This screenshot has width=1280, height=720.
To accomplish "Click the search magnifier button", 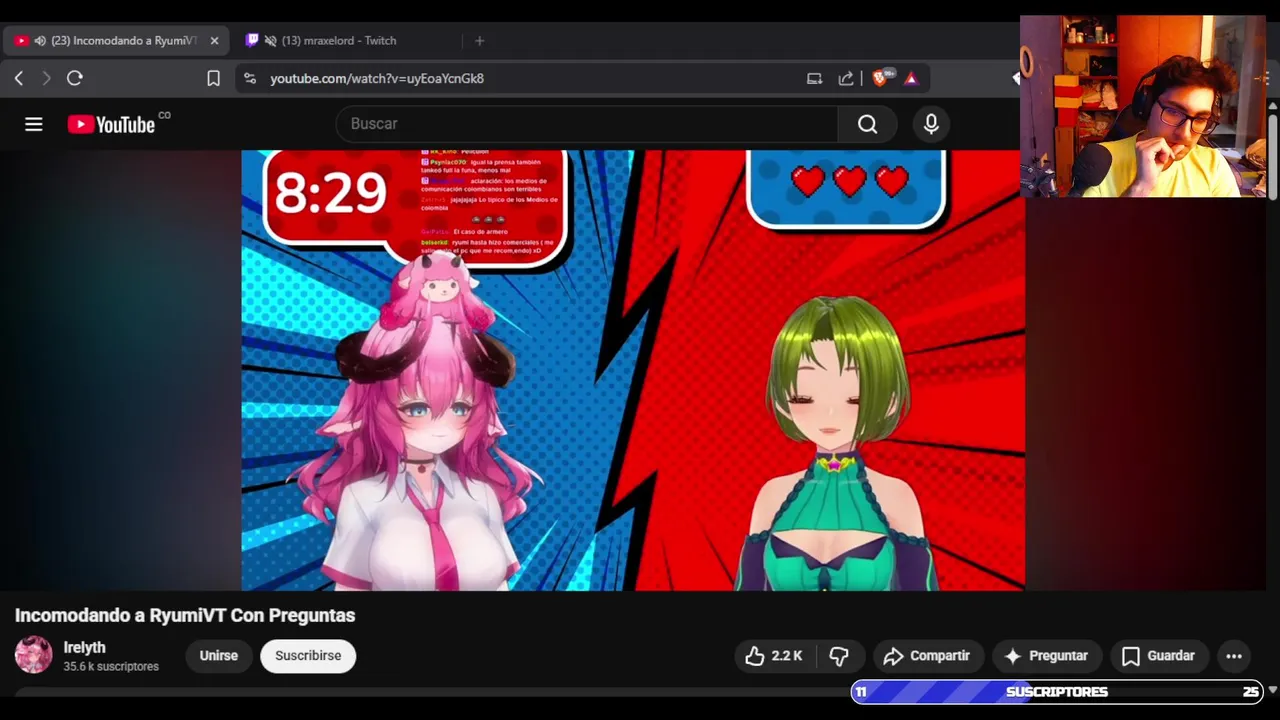I will click(867, 124).
